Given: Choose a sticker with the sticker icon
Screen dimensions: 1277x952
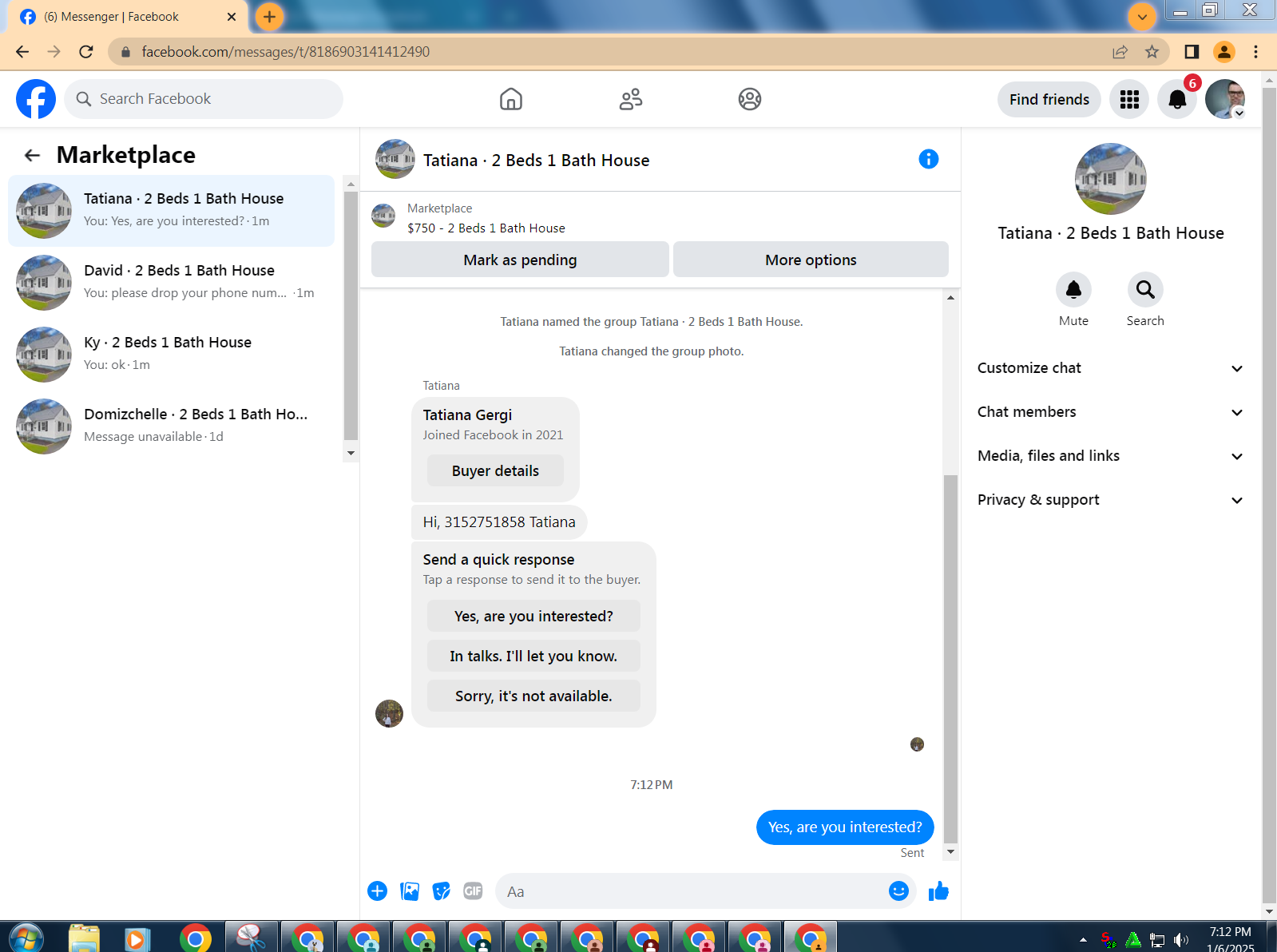Looking at the screenshot, I should (x=442, y=891).
